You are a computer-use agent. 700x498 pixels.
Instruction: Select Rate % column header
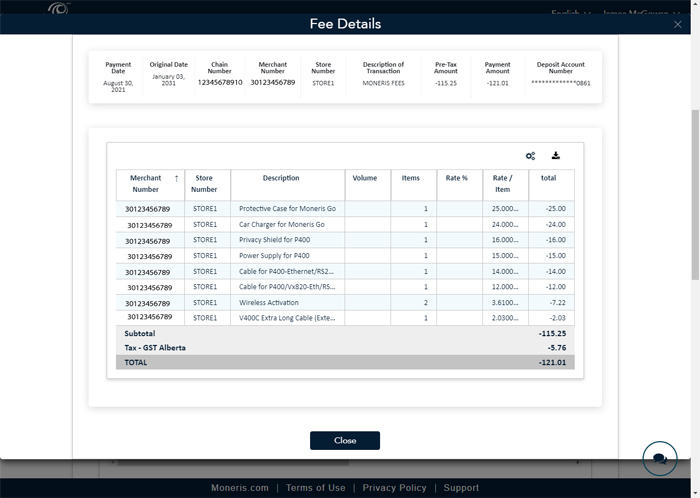pos(460,185)
